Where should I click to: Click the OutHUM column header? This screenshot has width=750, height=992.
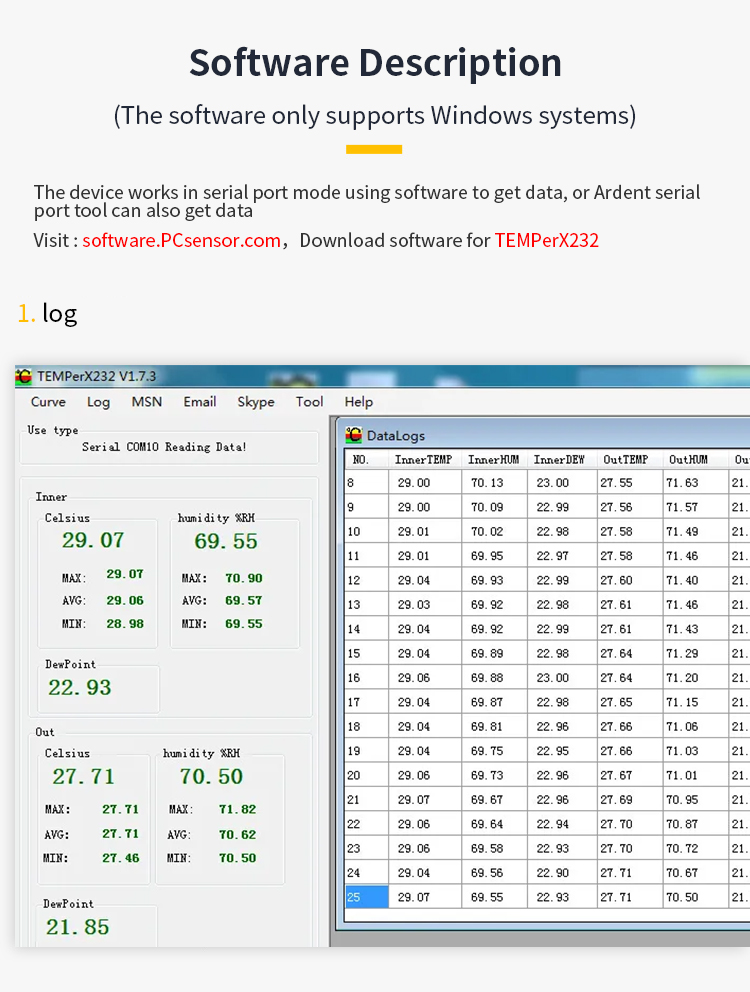(x=689, y=459)
